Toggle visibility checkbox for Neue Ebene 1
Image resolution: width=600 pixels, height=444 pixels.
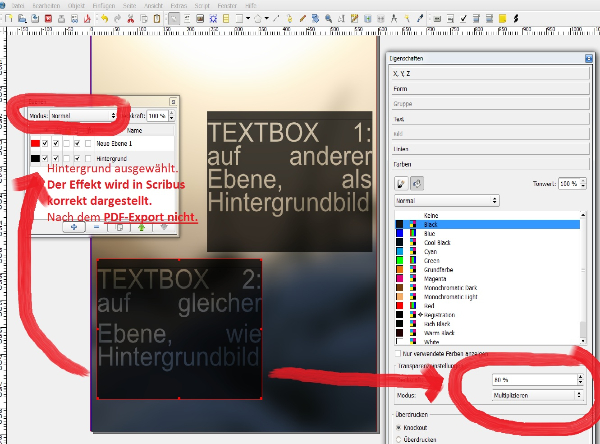(x=44, y=144)
